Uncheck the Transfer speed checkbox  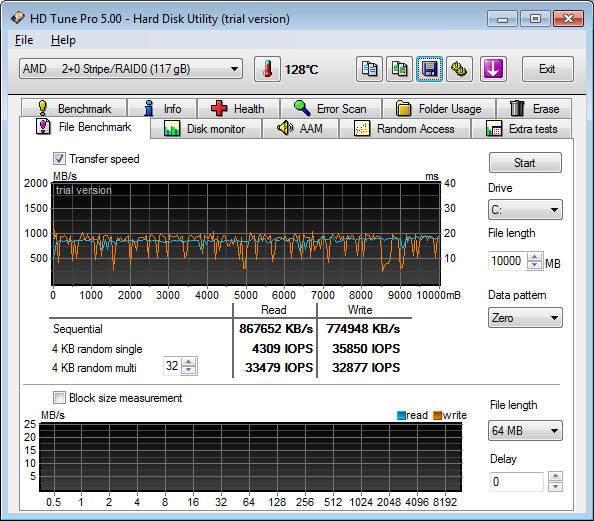click(59, 158)
